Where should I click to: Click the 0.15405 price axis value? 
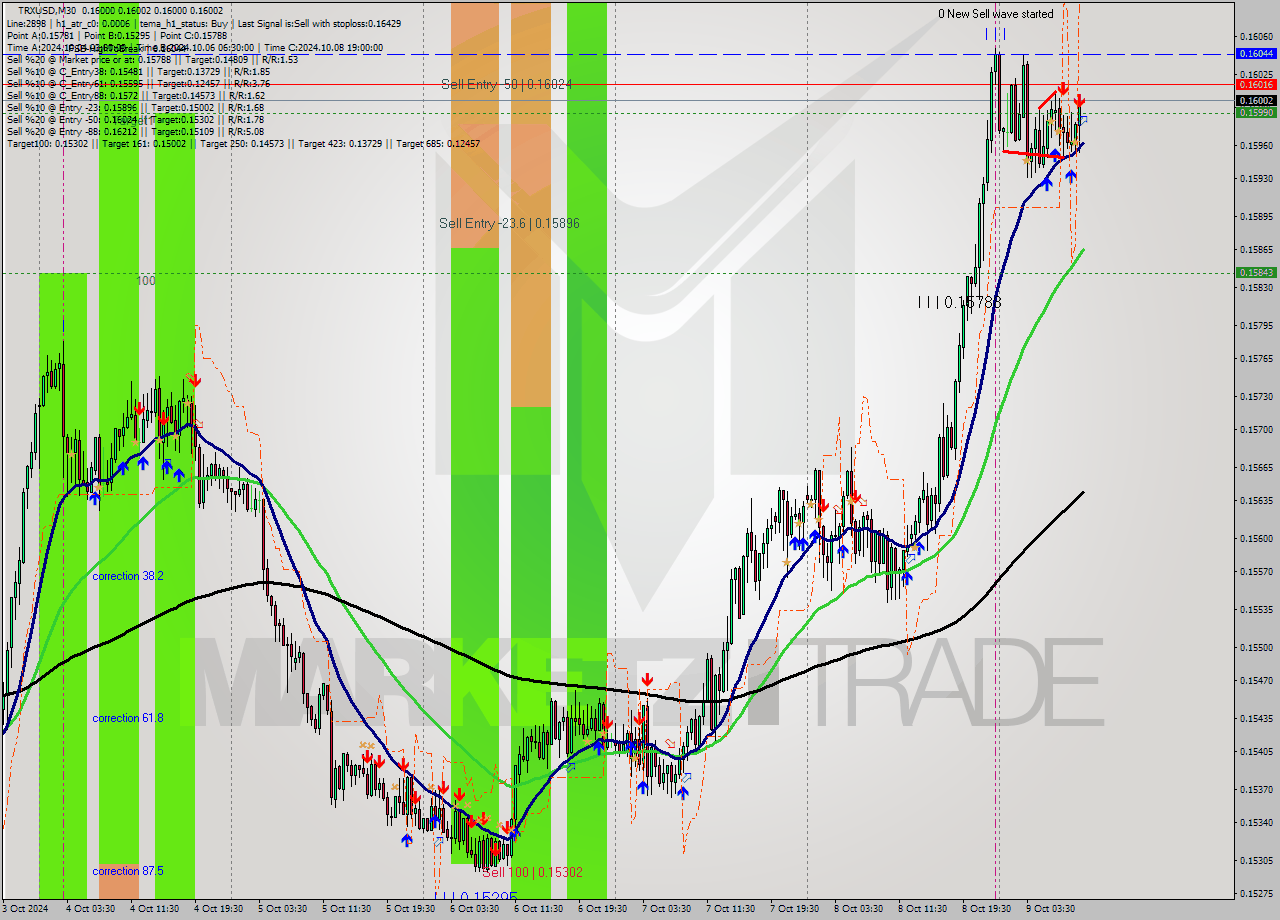coord(1256,751)
